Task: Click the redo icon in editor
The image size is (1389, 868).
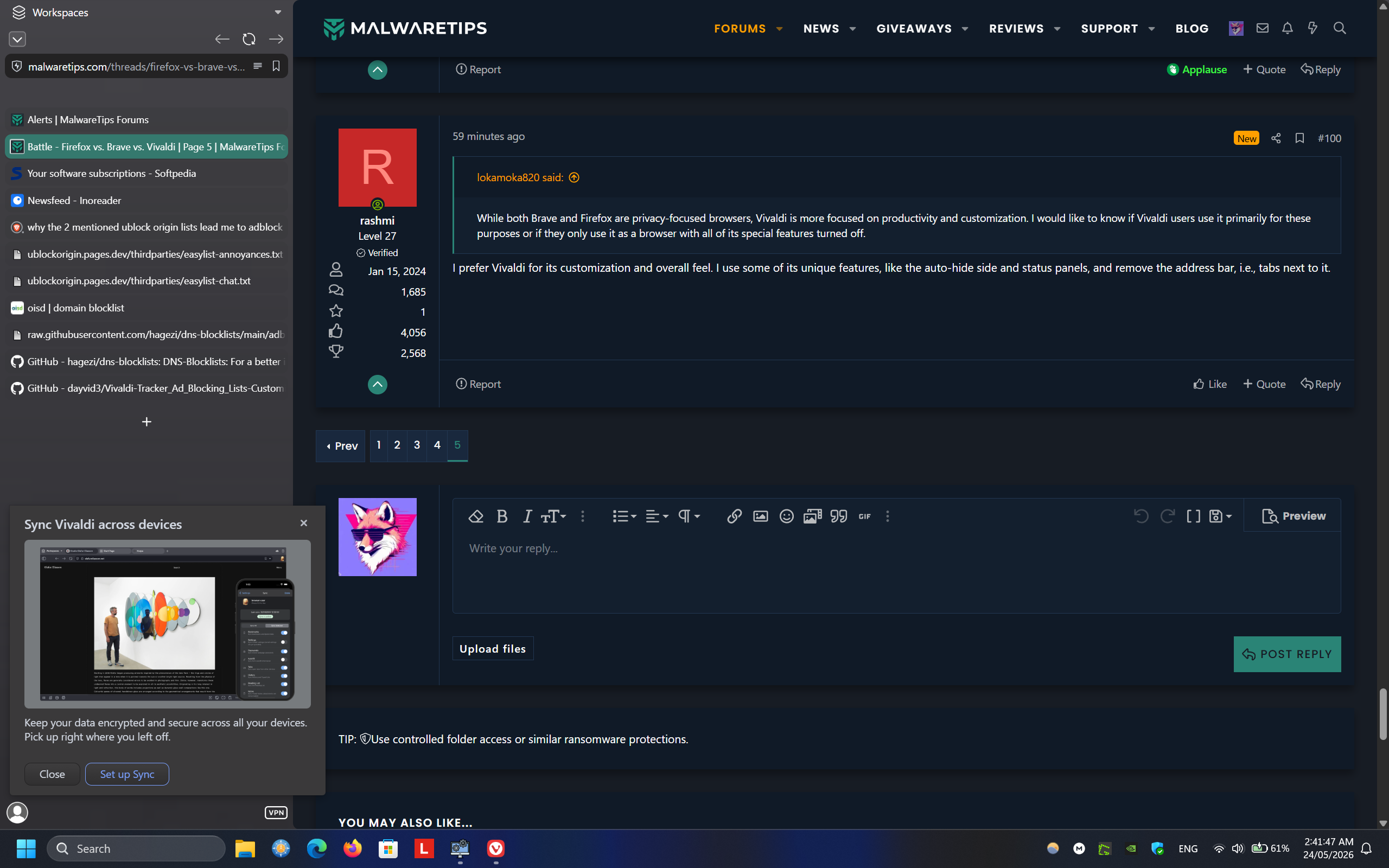Action: pyautogui.click(x=1167, y=516)
